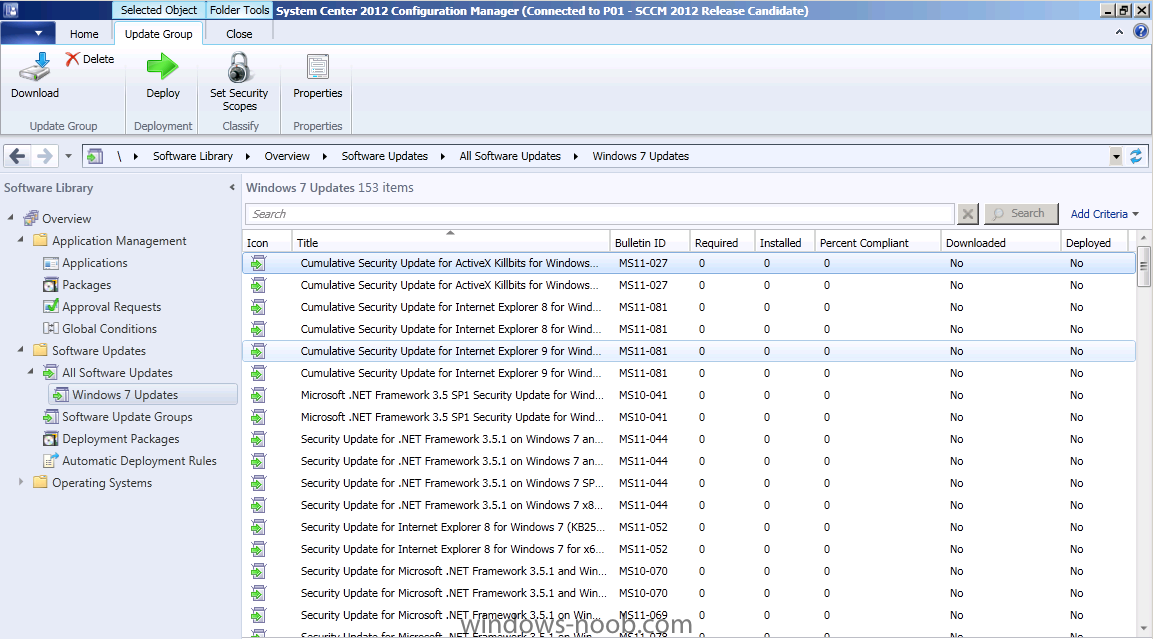Image resolution: width=1153 pixels, height=639 pixels.
Task: Collapse the All Software Updates node
Action: tap(31, 372)
